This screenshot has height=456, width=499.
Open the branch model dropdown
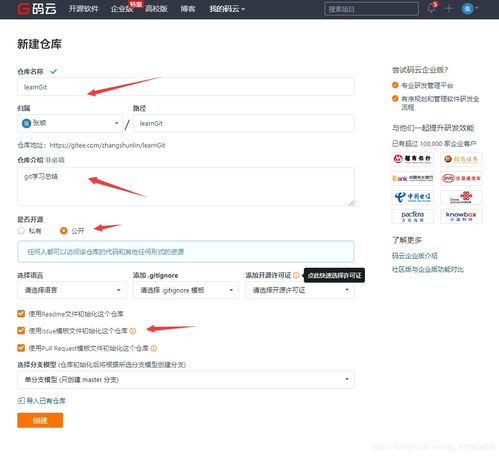(x=186, y=380)
